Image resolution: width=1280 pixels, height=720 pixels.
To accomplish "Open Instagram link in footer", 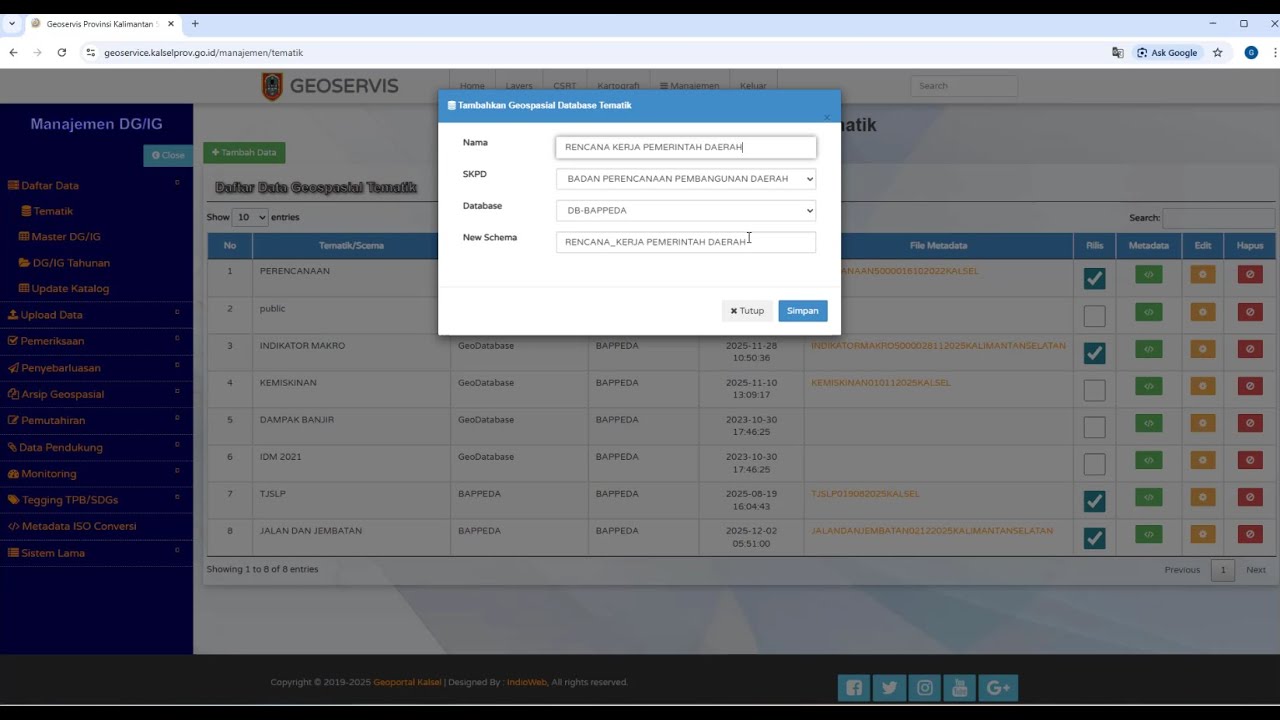I will [926, 687].
